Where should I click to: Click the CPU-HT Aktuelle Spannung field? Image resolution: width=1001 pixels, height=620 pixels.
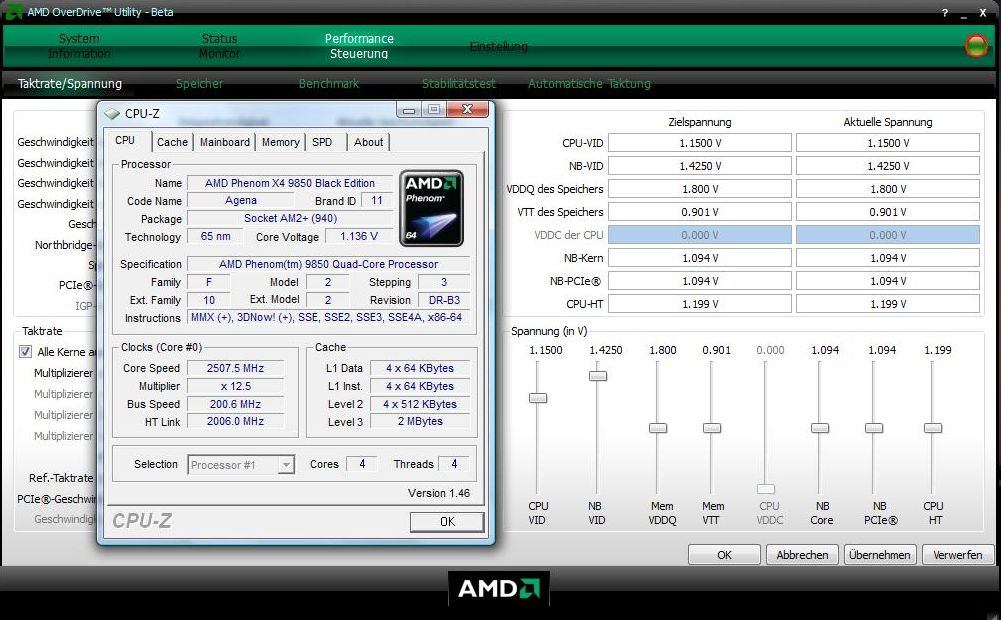[888, 304]
